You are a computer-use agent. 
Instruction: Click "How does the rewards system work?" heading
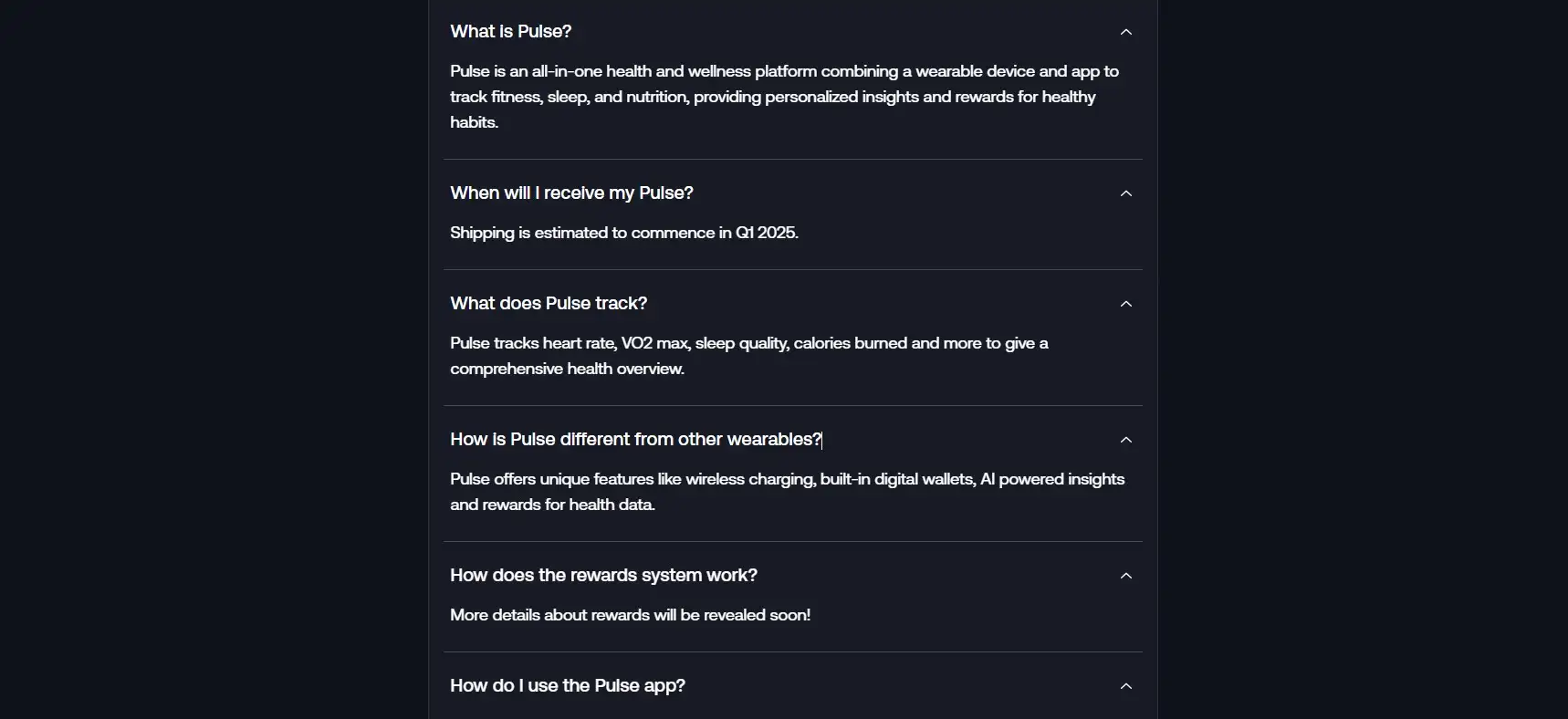click(603, 575)
